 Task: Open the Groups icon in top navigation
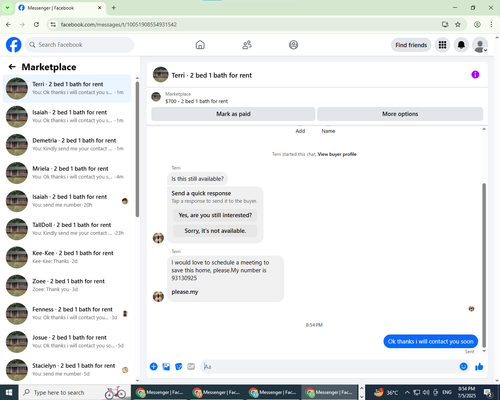293,45
